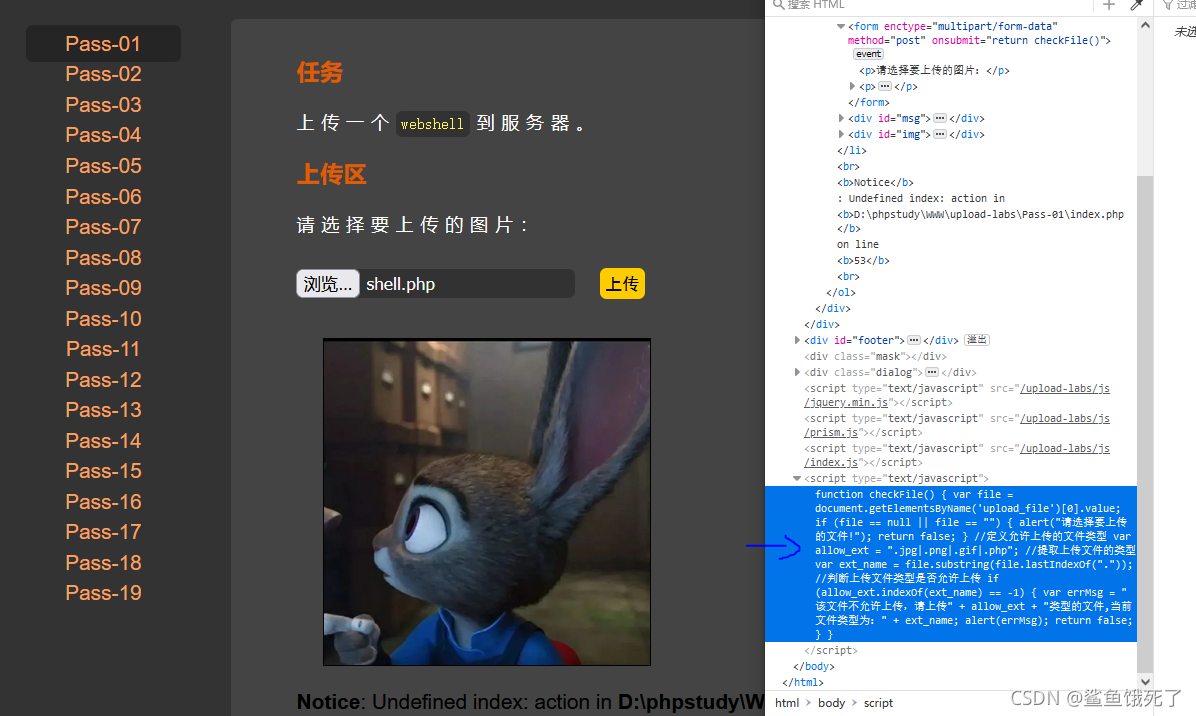Expand the div id footer node
1196x716 pixels.
tap(797, 340)
